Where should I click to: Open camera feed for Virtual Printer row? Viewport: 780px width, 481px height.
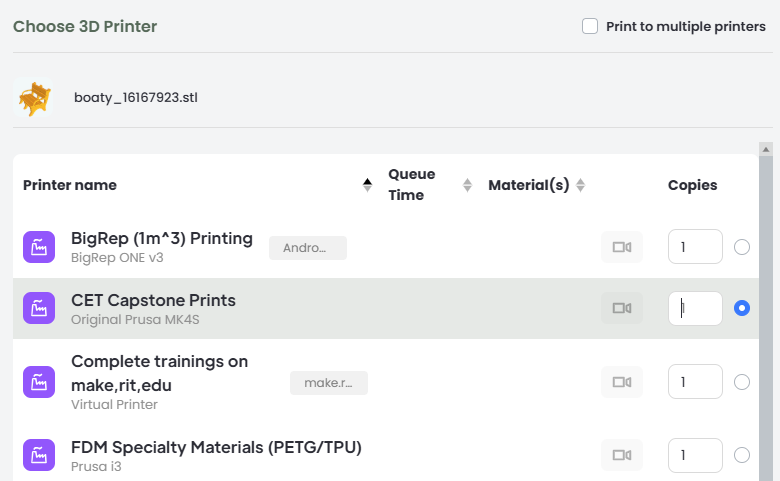(622, 382)
